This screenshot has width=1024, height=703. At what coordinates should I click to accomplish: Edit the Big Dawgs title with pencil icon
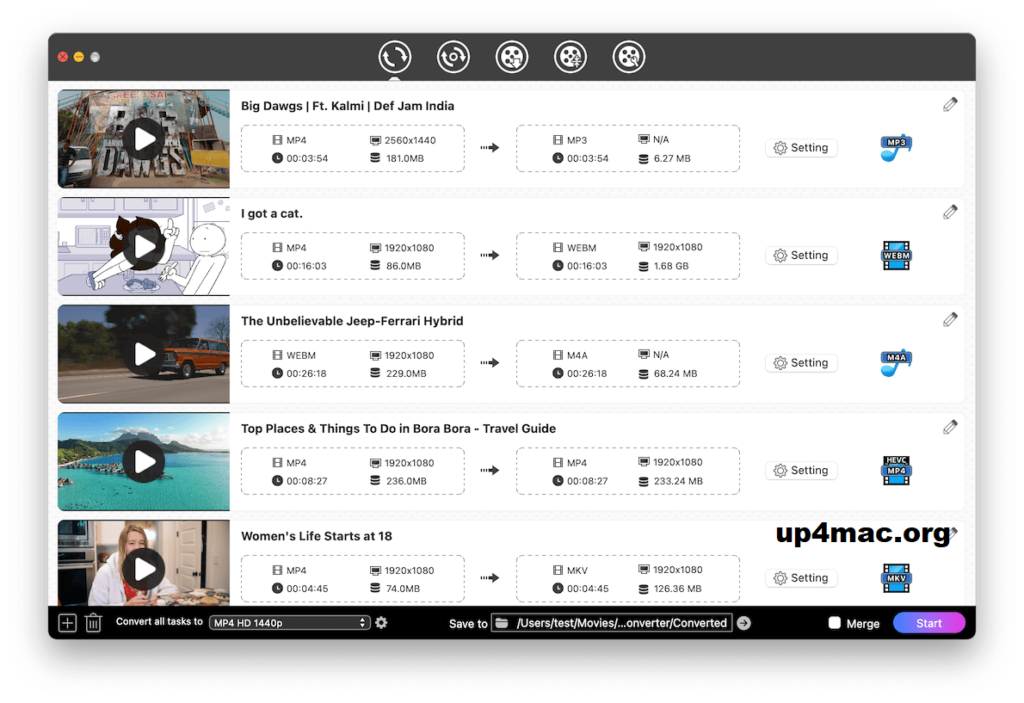click(x=950, y=105)
